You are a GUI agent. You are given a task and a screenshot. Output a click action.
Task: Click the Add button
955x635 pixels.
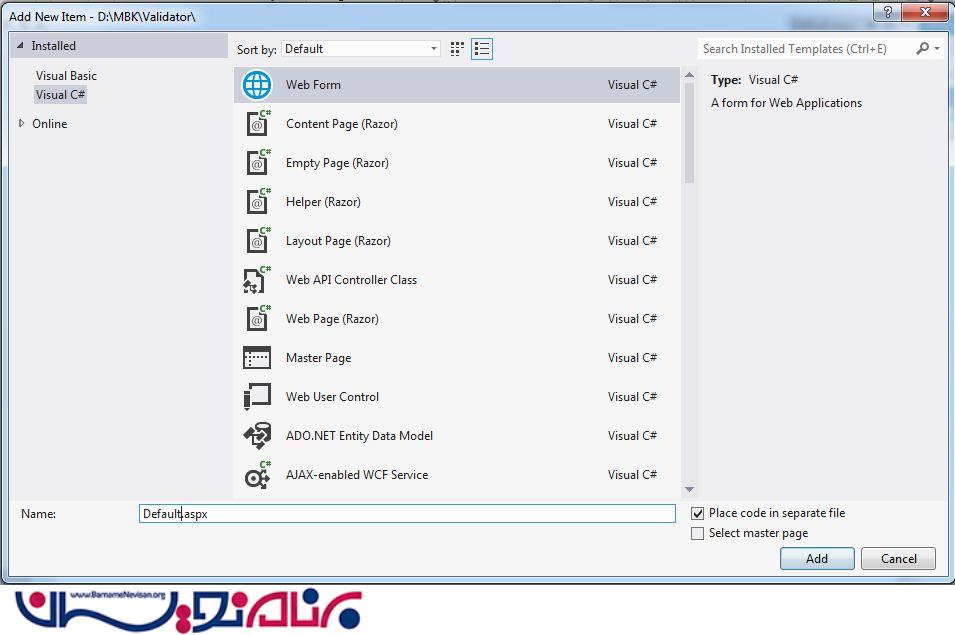(x=817, y=559)
